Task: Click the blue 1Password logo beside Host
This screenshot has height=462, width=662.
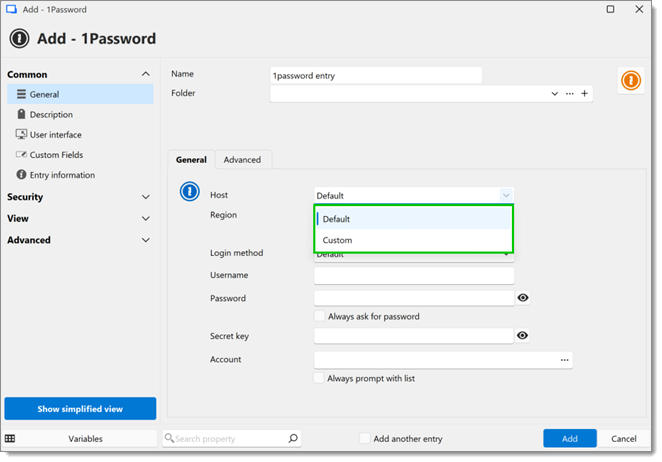Action: click(189, 192)
